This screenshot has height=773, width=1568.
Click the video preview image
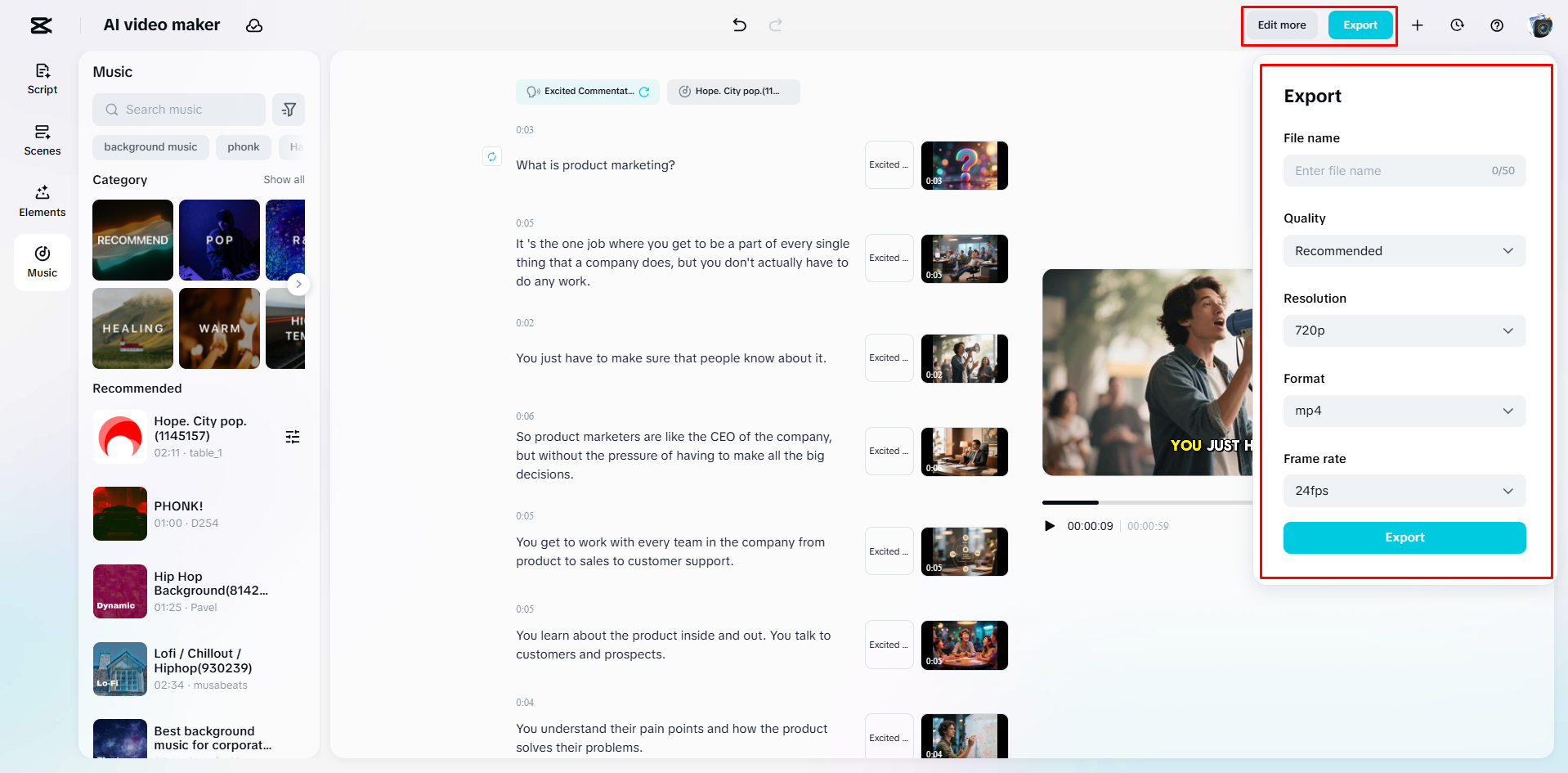tap(1147, 372)
